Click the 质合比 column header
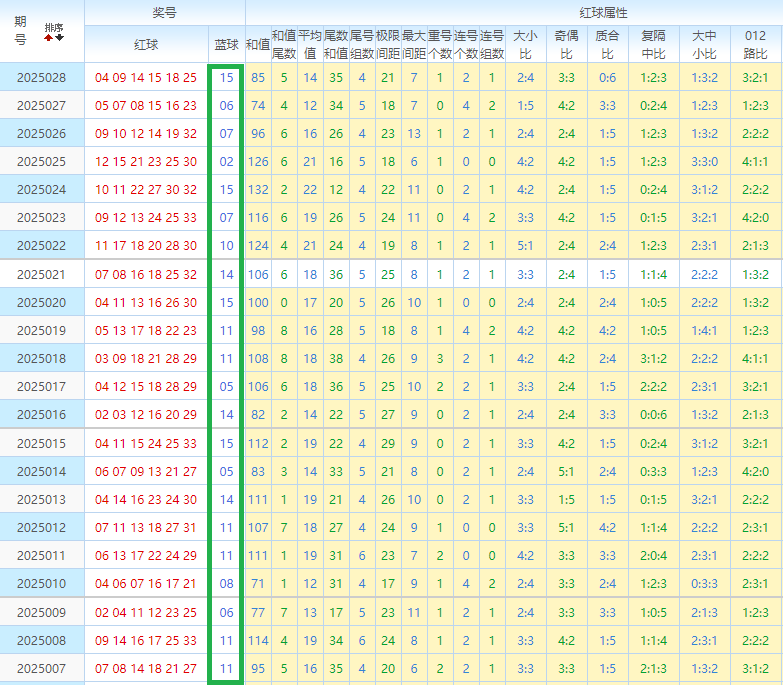783x685 pixels. point(607,44)
